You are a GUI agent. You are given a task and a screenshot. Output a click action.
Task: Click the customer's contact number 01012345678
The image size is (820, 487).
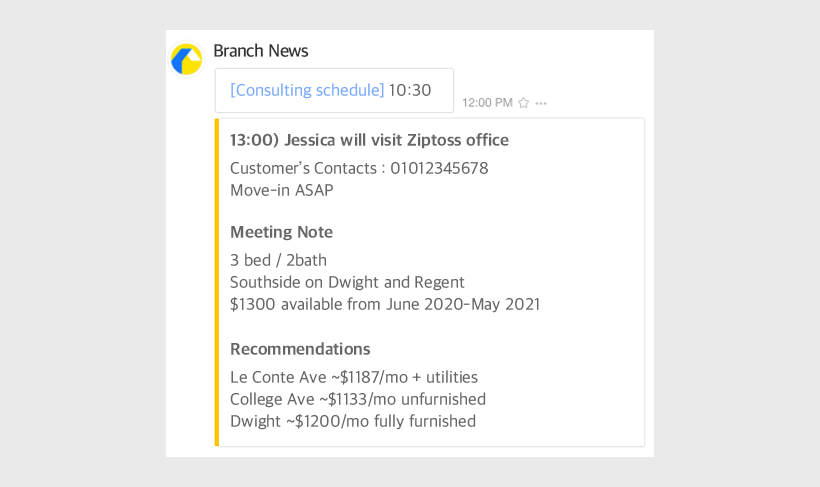point(439,168)
